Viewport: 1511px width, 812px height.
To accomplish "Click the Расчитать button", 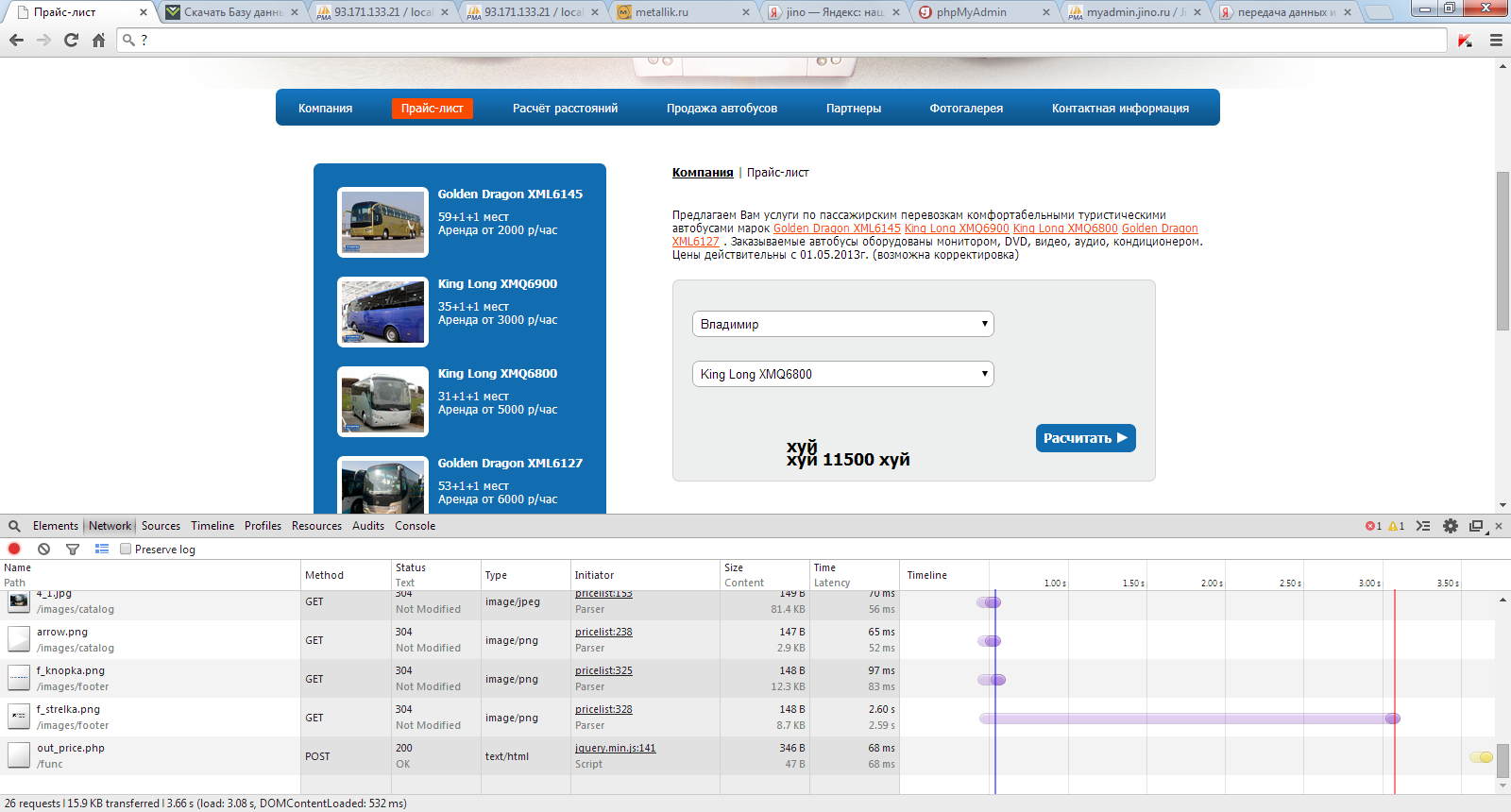I will tap(1086, 438).
